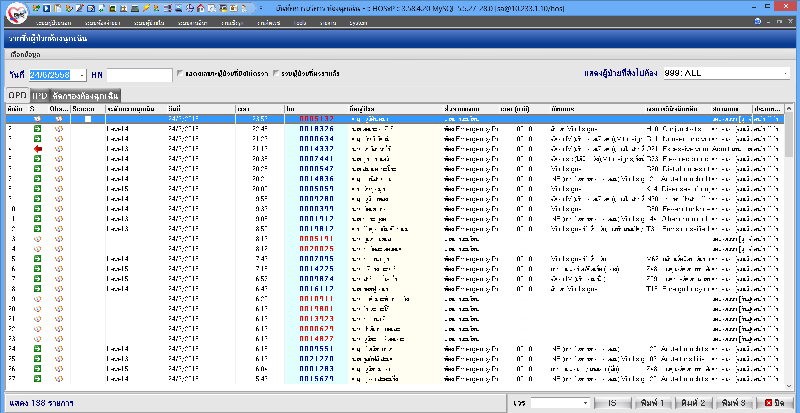
Task: Click the orange status icon in HN 0005191 row
Action: [37, 239]
